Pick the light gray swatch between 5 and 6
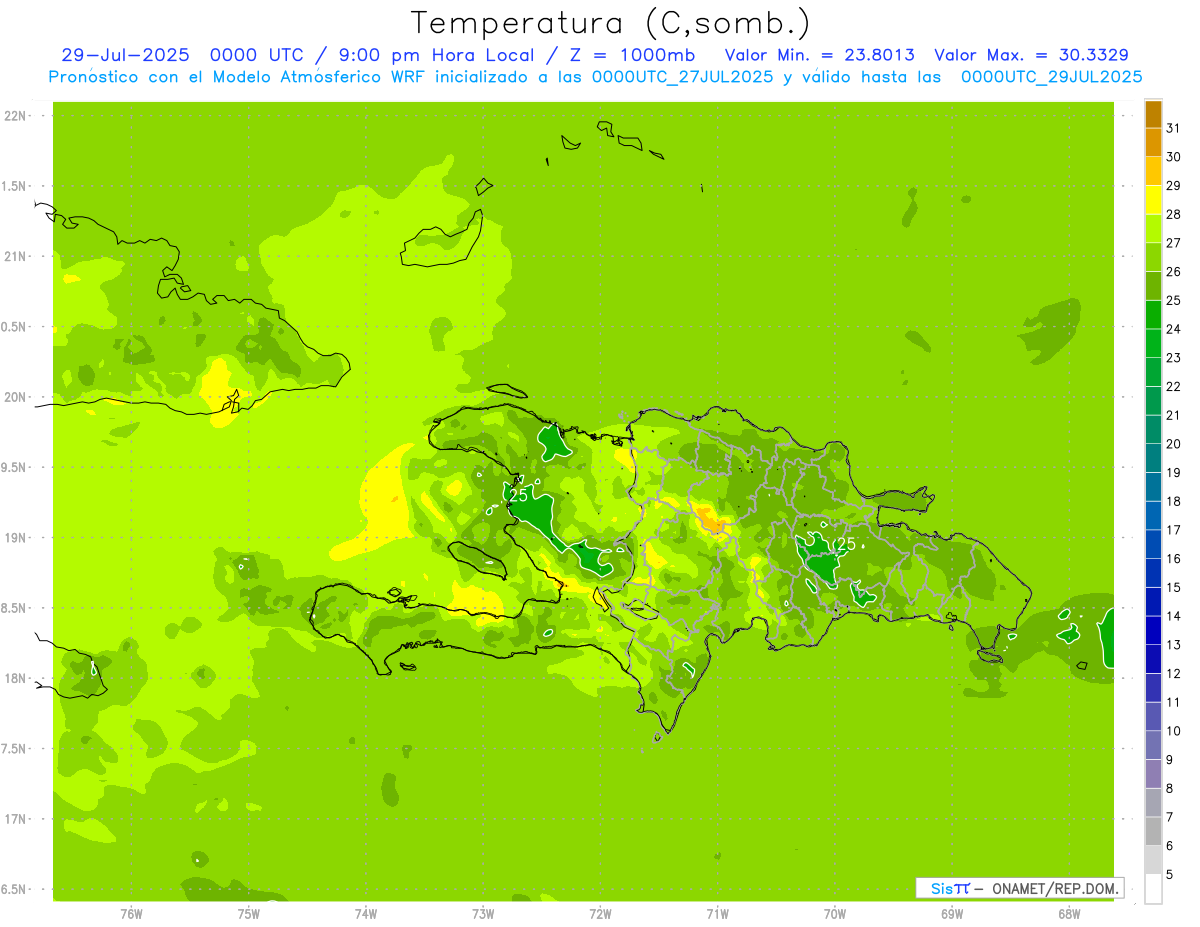The width and height of the screenshot is (1200, 927). (1153, 859)
